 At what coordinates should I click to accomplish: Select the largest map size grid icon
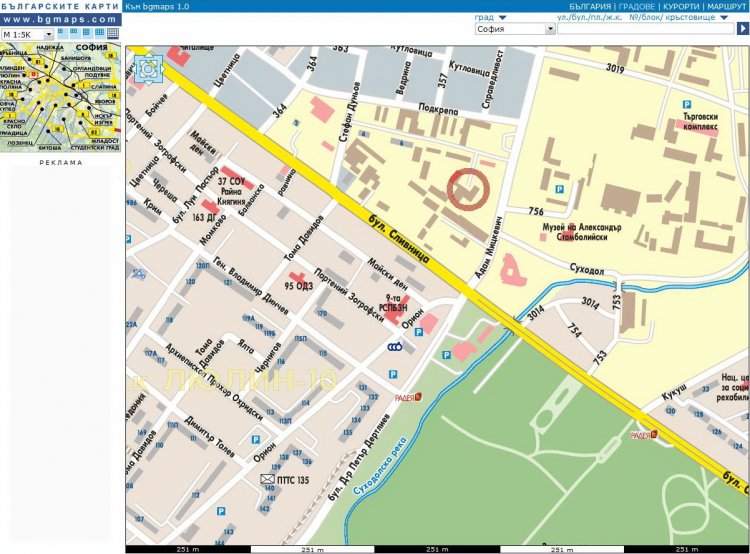pyautogui.click(x=113, y=33)
